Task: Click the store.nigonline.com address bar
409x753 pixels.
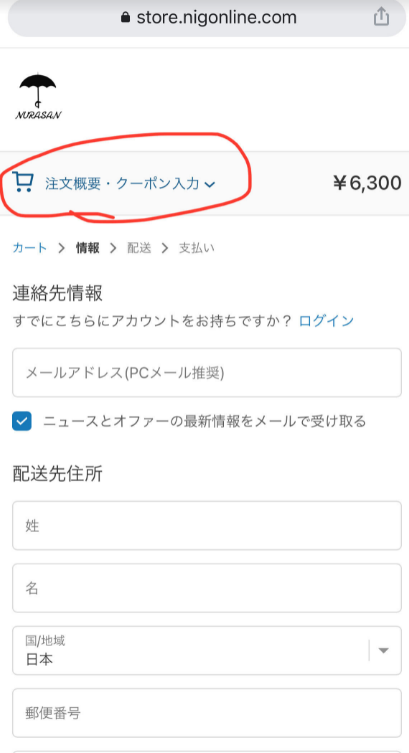Action: point(207,18)
